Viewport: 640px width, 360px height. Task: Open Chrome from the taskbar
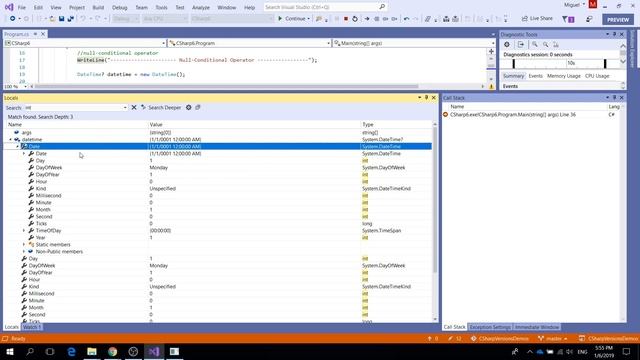(113, 351)
